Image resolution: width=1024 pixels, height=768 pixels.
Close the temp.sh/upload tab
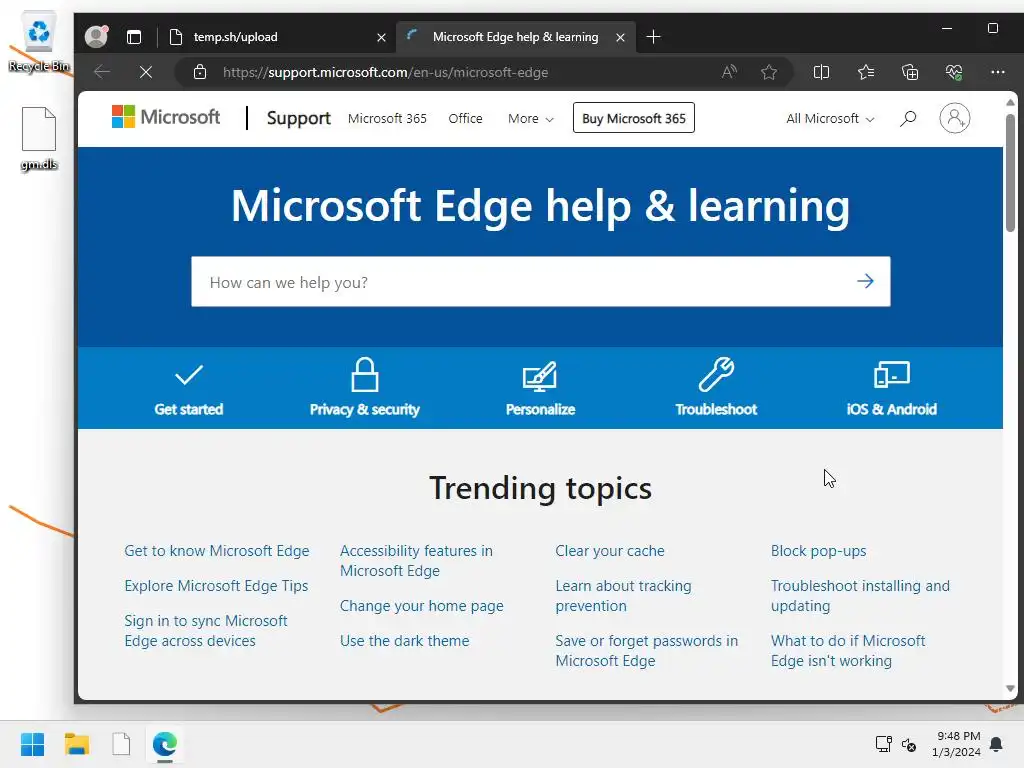pyautogui.click(x=381, y=38)
